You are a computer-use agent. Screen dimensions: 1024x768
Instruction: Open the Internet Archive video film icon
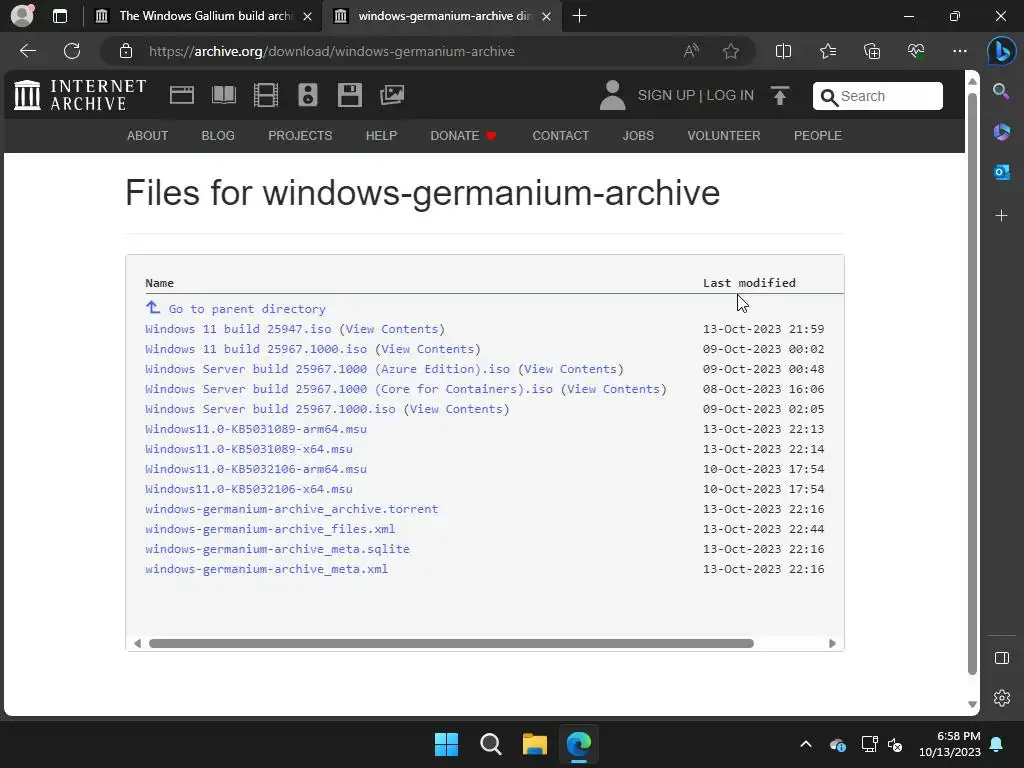pyautogui.click(x=266, y=95)
